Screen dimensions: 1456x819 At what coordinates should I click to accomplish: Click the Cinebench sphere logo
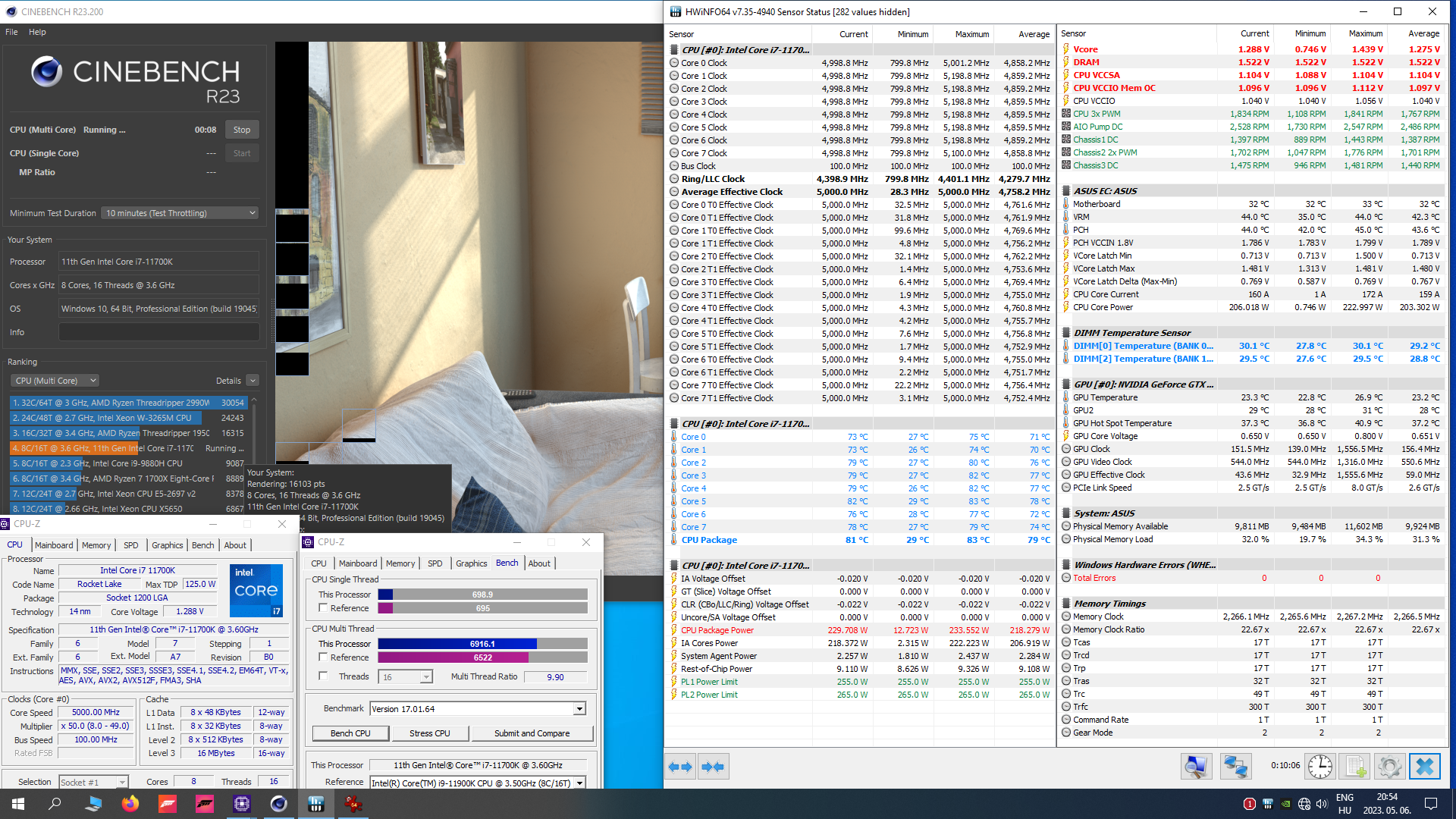[x=46, y=71]
